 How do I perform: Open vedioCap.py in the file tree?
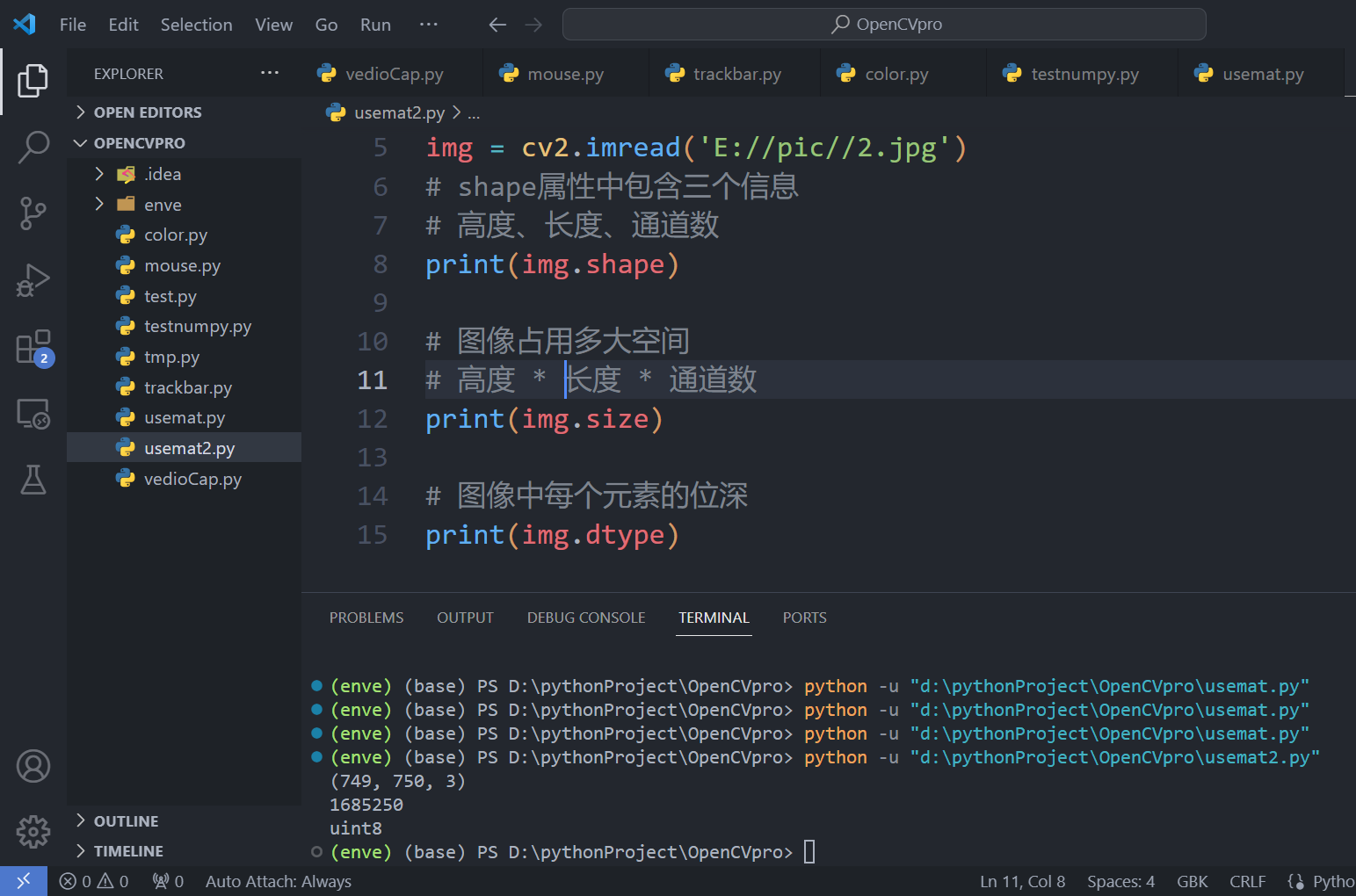click(185, 479)
